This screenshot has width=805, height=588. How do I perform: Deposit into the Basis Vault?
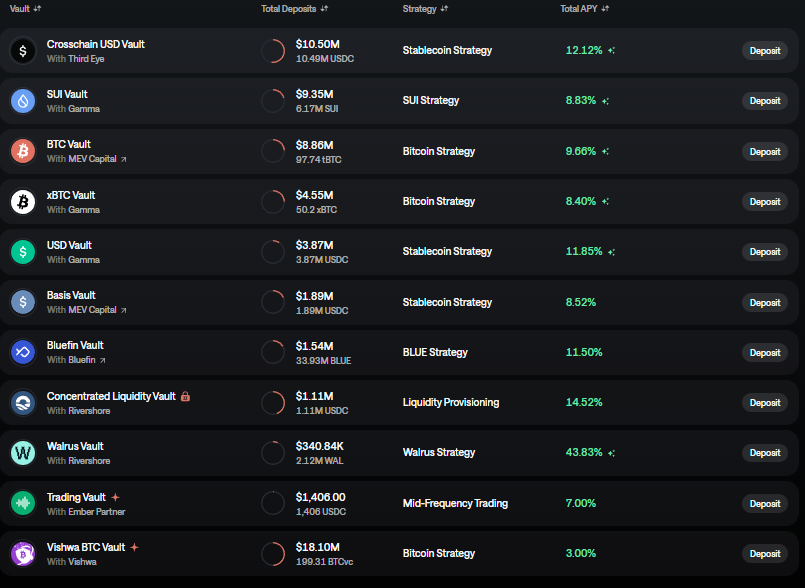click(x=765, y=302)
